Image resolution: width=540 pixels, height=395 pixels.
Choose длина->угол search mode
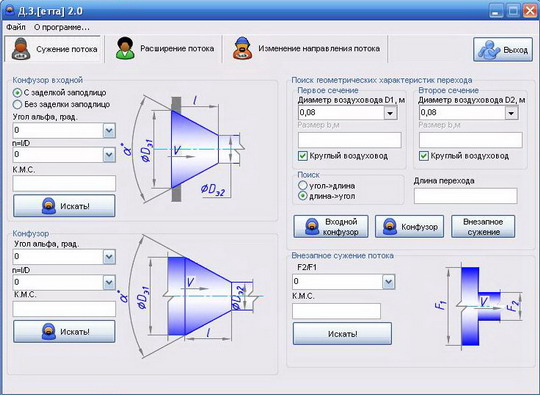(x=302, y=196)
